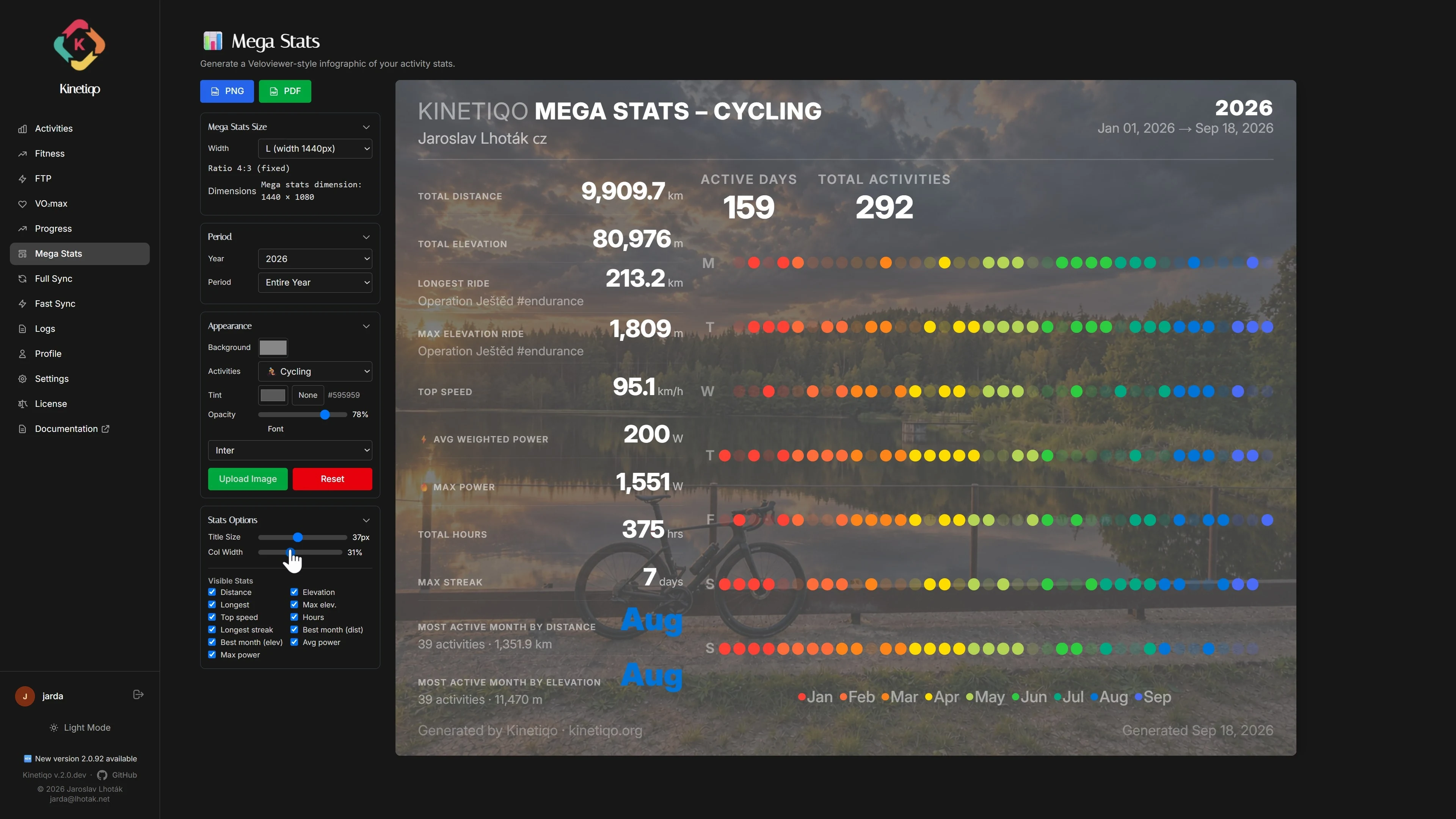This screenshot has width=1456, height=819.
Task: Switch to Light Mode
Action: click(x=80, y=728)
